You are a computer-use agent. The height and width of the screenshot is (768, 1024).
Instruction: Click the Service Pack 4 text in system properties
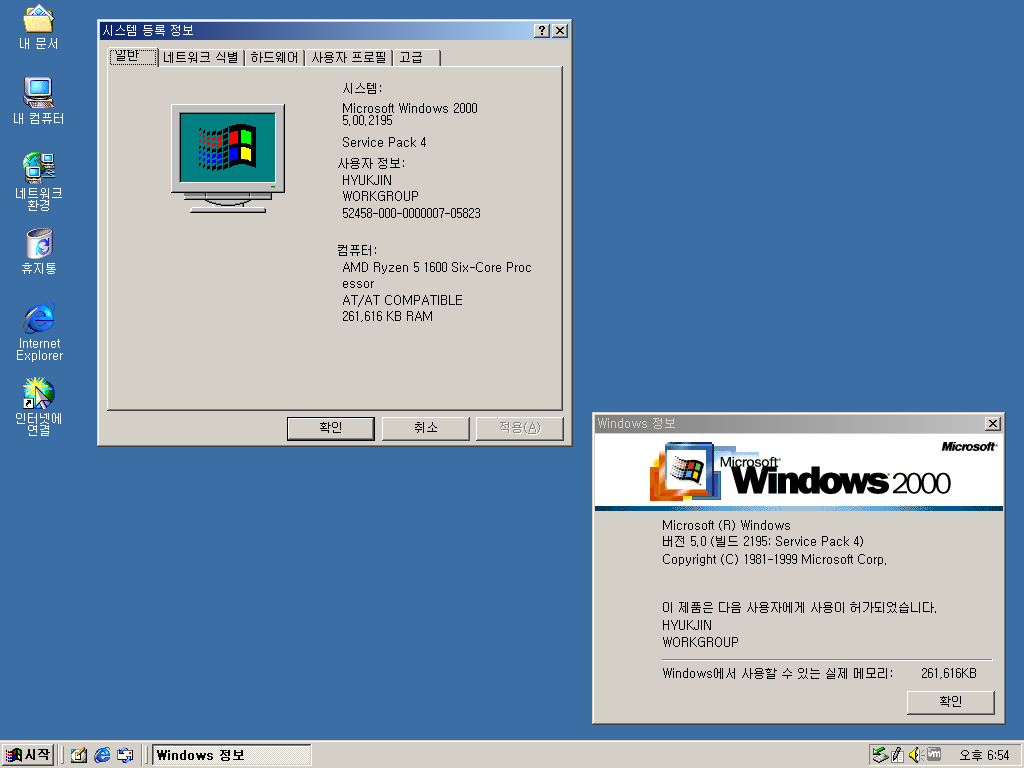[x=384, y=142]
